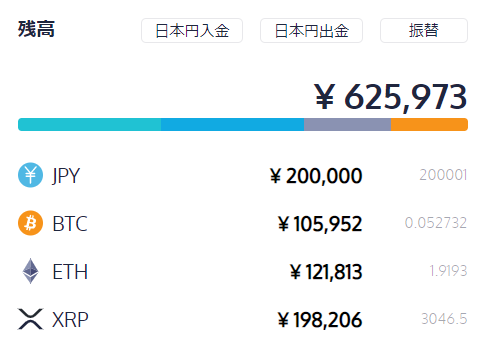The width and height of the screenshot is (489, 364).
Task: Open the 日本円出金 withdrawal button
Action: (311, 31)
